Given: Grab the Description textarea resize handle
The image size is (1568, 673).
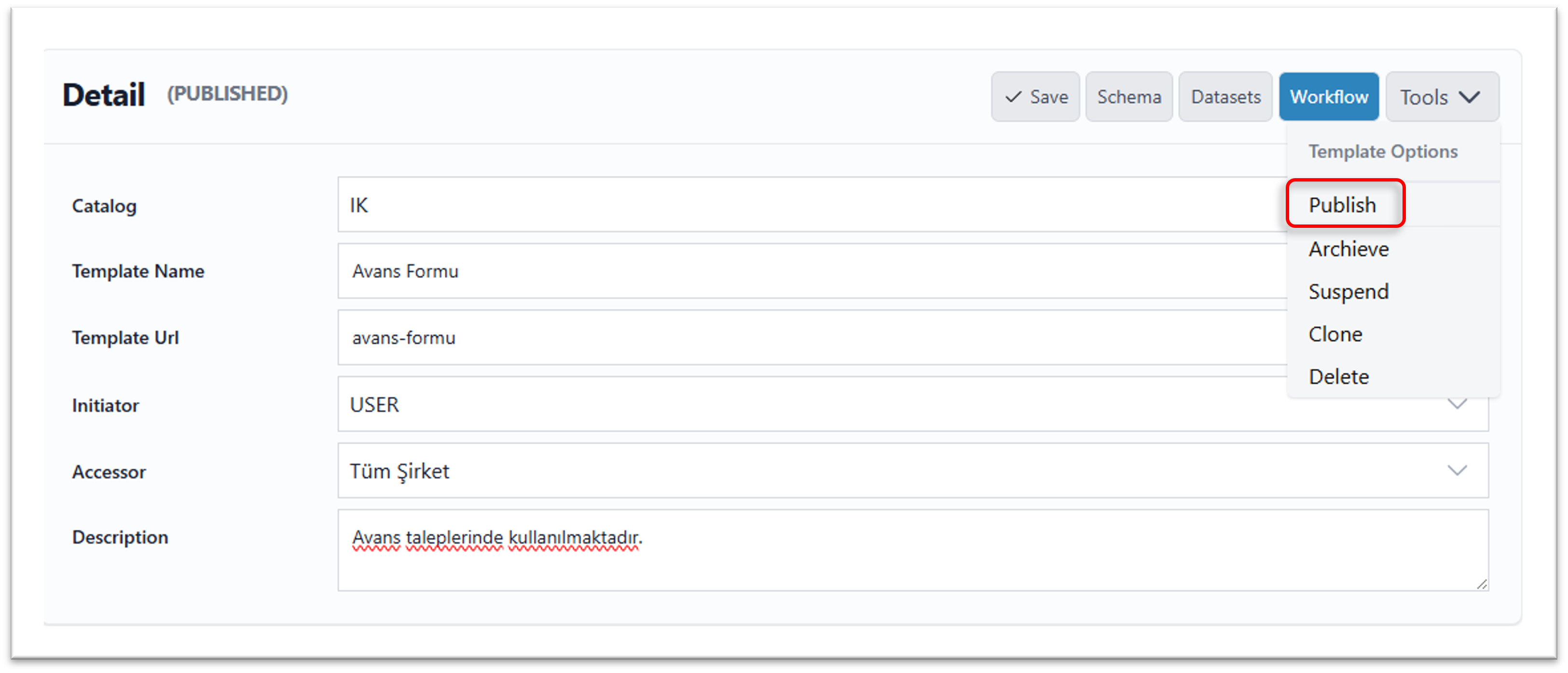Looking at the screenshot, I should 1482,585.
